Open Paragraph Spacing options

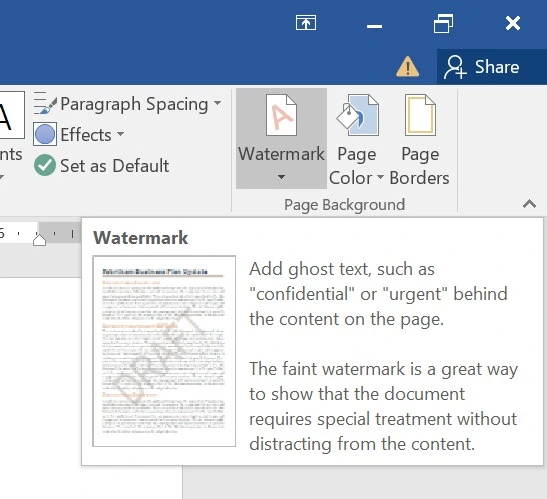tap(128, 104)
